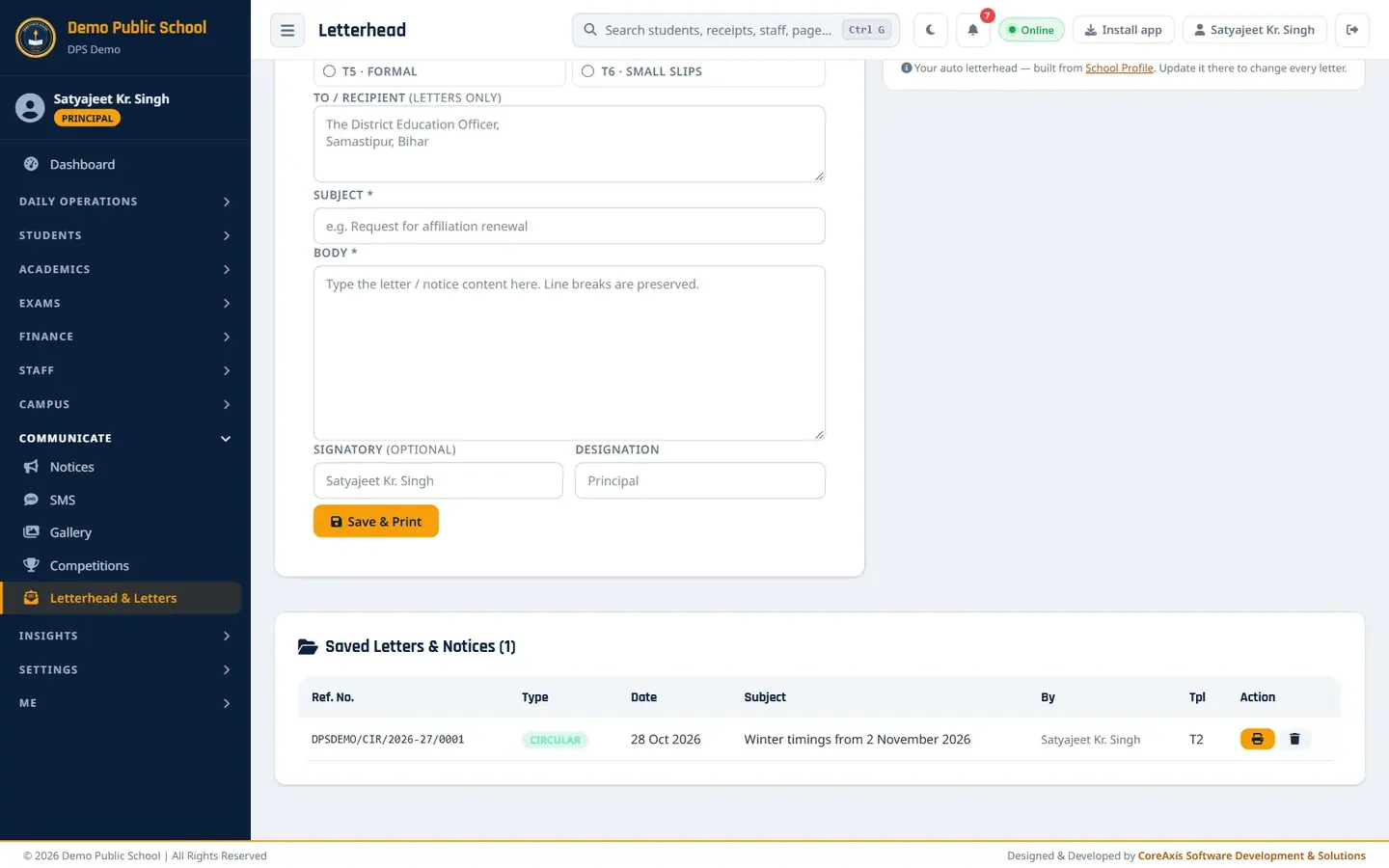This screenshot has width=1389, height=868.
Task: Expand the Students section
Action: (125, 235)
